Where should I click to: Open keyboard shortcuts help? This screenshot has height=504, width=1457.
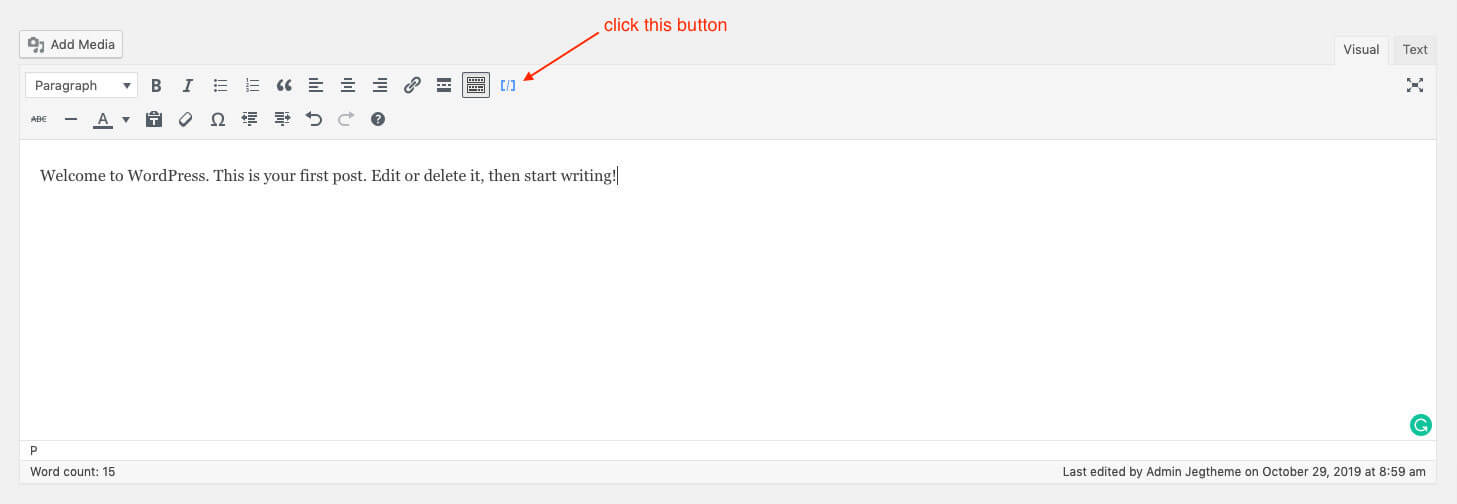[x=378, y=119]
